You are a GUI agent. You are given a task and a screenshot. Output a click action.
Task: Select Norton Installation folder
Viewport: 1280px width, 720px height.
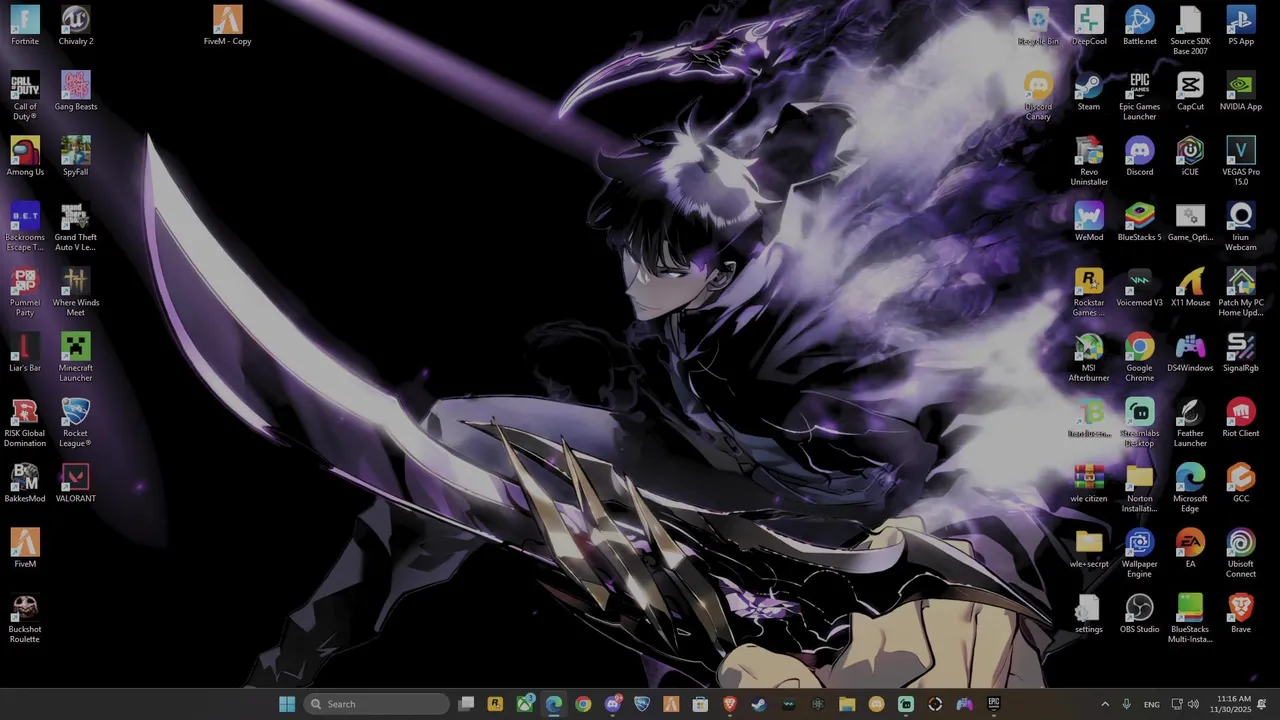click(1140, 488)
